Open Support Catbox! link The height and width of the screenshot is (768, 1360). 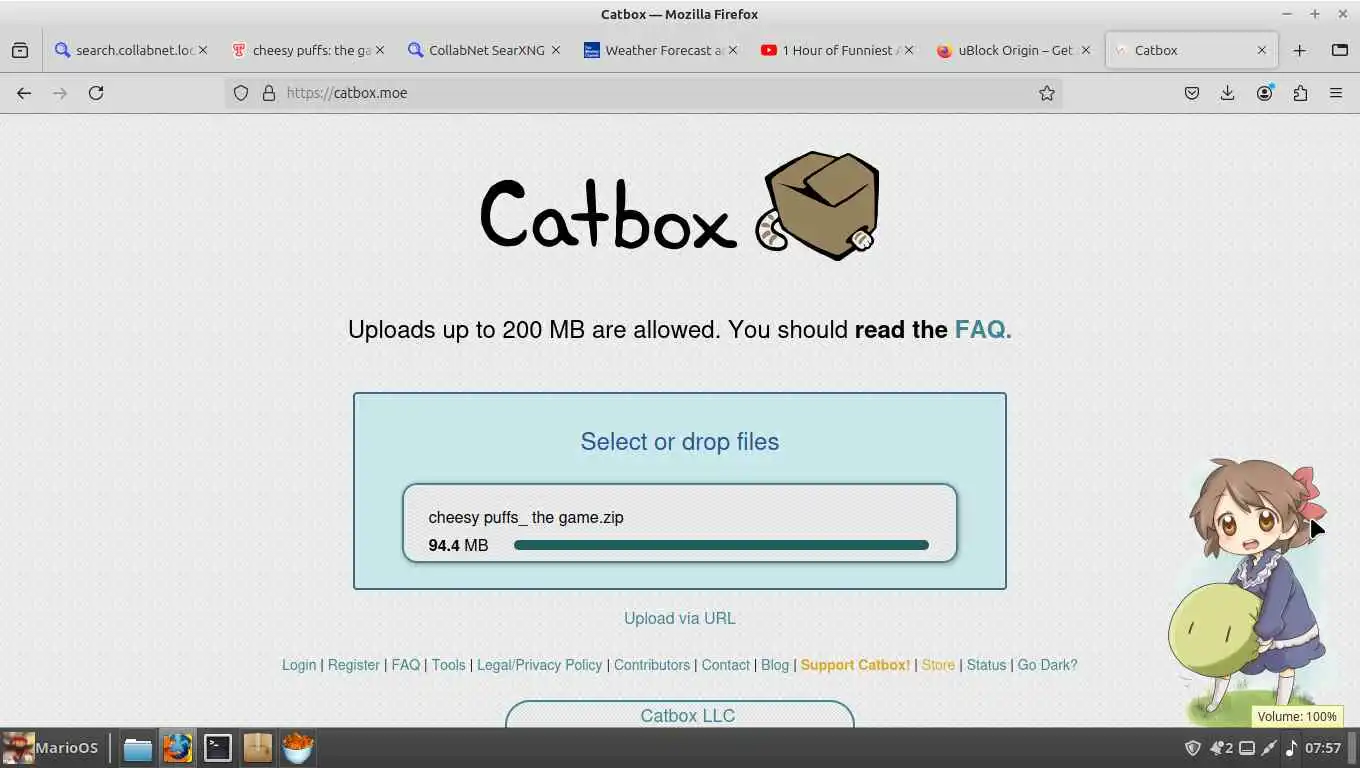pos(856,665)
